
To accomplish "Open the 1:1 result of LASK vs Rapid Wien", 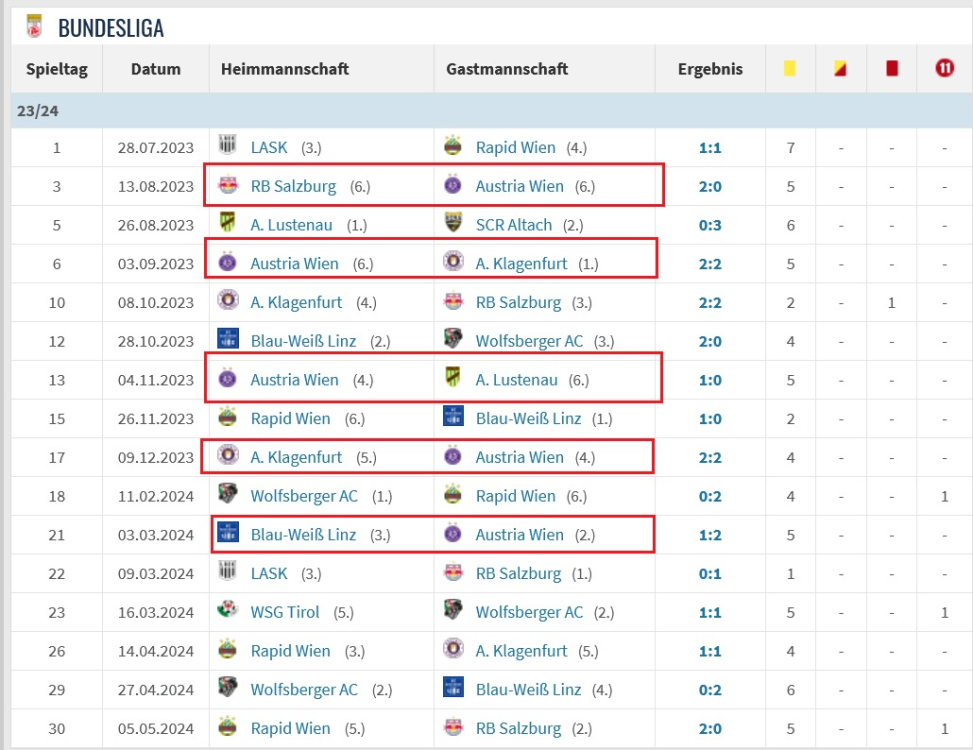I will [x=710, y=148].
